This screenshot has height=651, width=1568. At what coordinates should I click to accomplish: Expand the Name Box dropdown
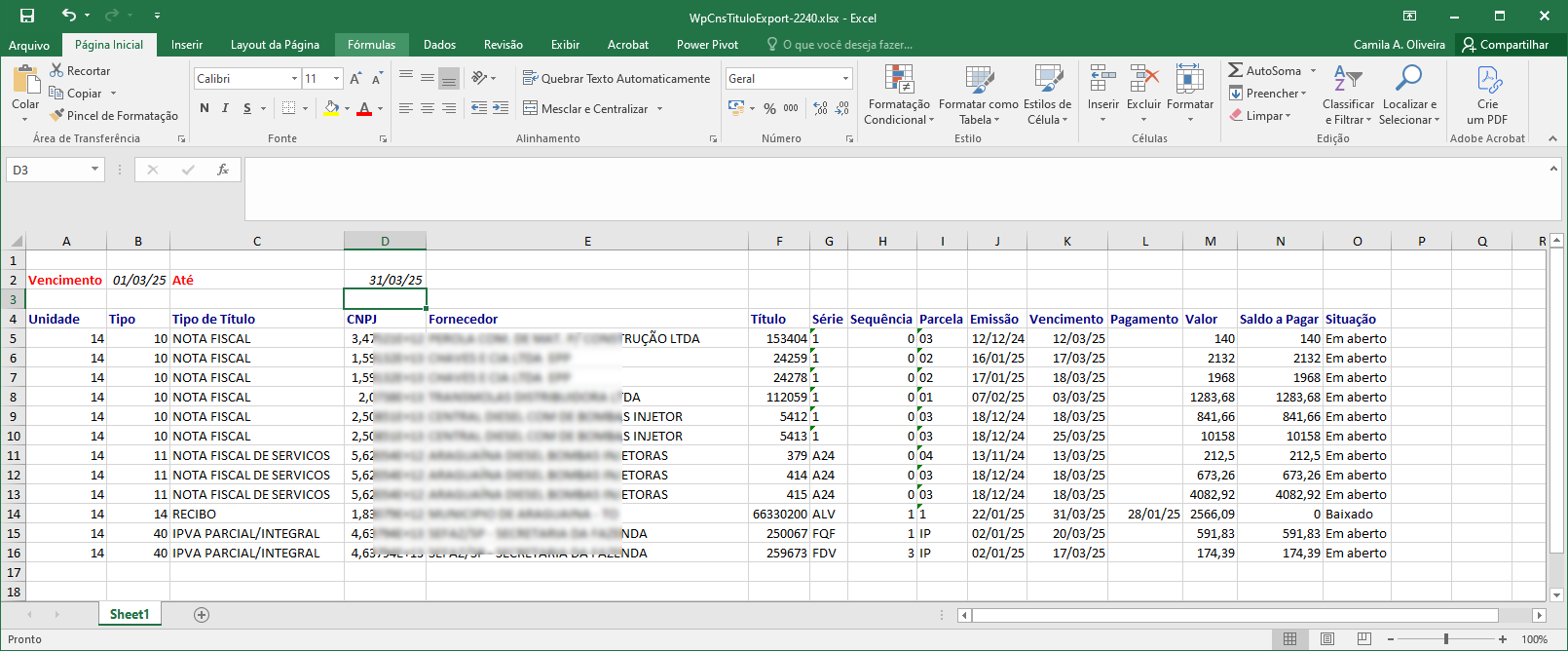coord(94,170)
